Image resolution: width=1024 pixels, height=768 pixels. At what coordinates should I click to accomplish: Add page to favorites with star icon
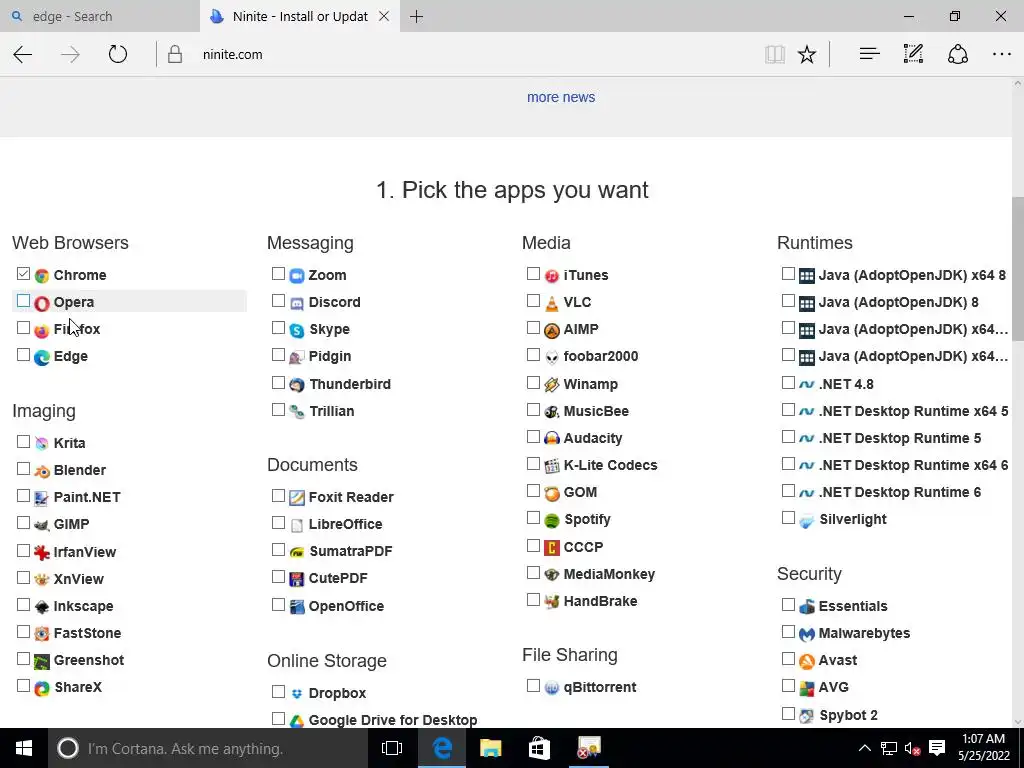[x=807, y=54]
